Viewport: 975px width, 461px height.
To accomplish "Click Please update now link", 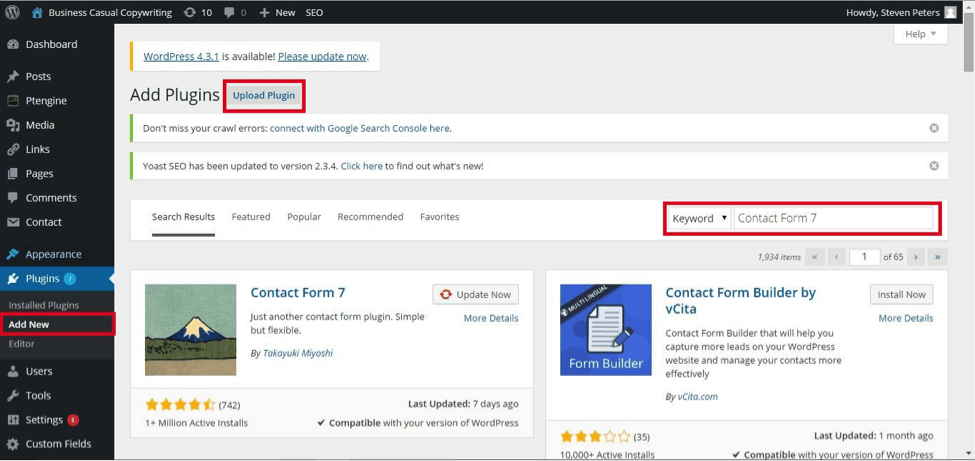I will click(322, 56).
